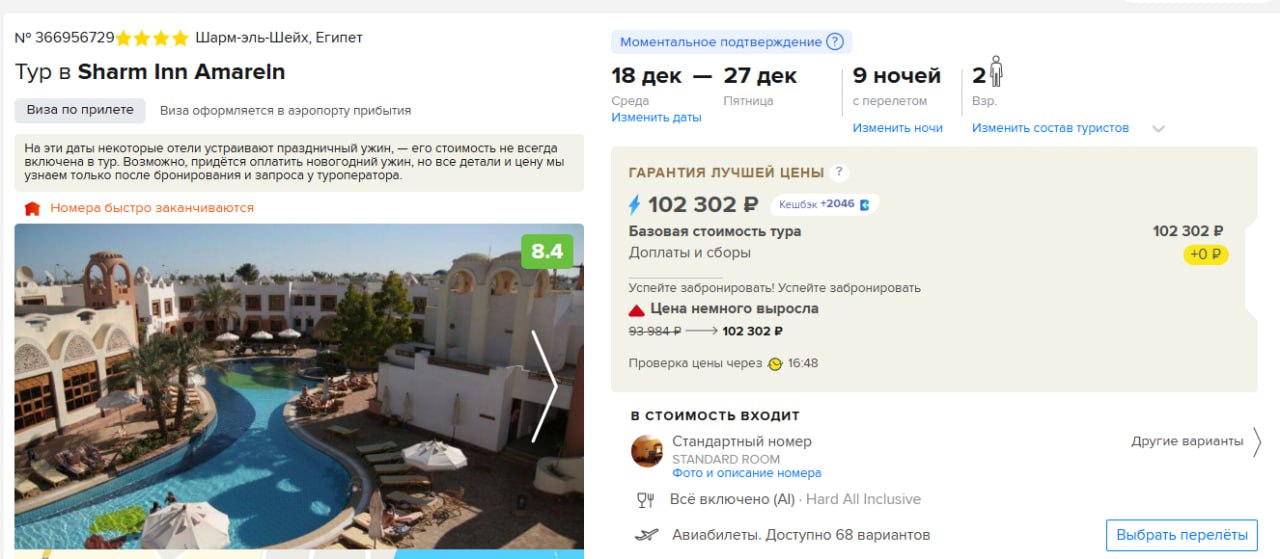Screen dimensions: 1280x559
Task: Click the clock icon near Проверка цены
Action: click(775, 363)
